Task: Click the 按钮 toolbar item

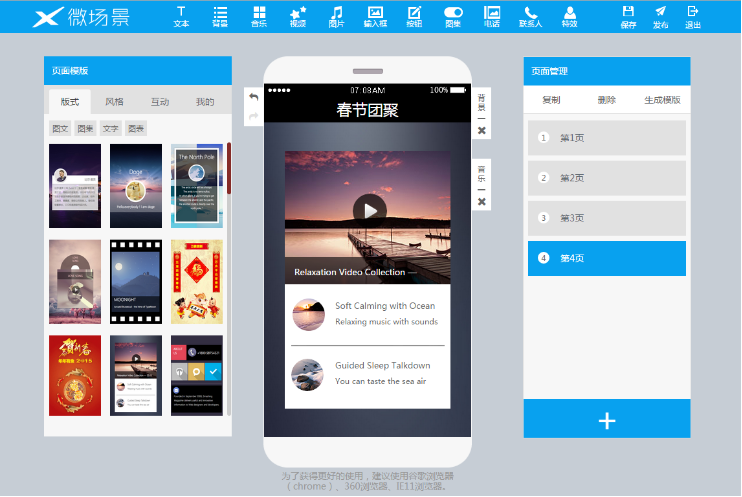Action: (414, 15)
